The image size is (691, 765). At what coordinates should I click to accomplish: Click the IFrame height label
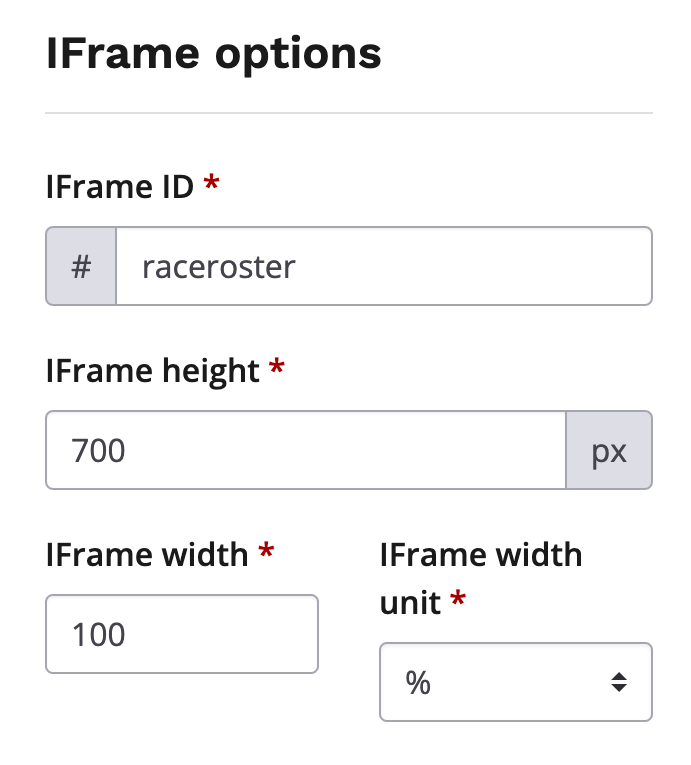pos(153,370)
